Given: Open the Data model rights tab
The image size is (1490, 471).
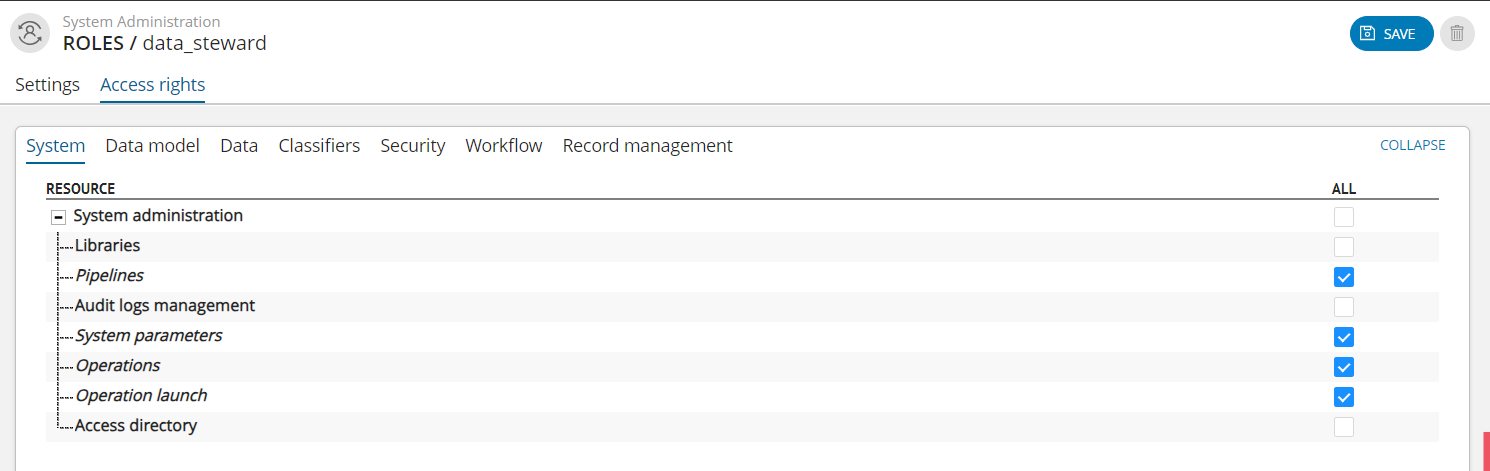Looking at the screenshot, I should point(152,146).
